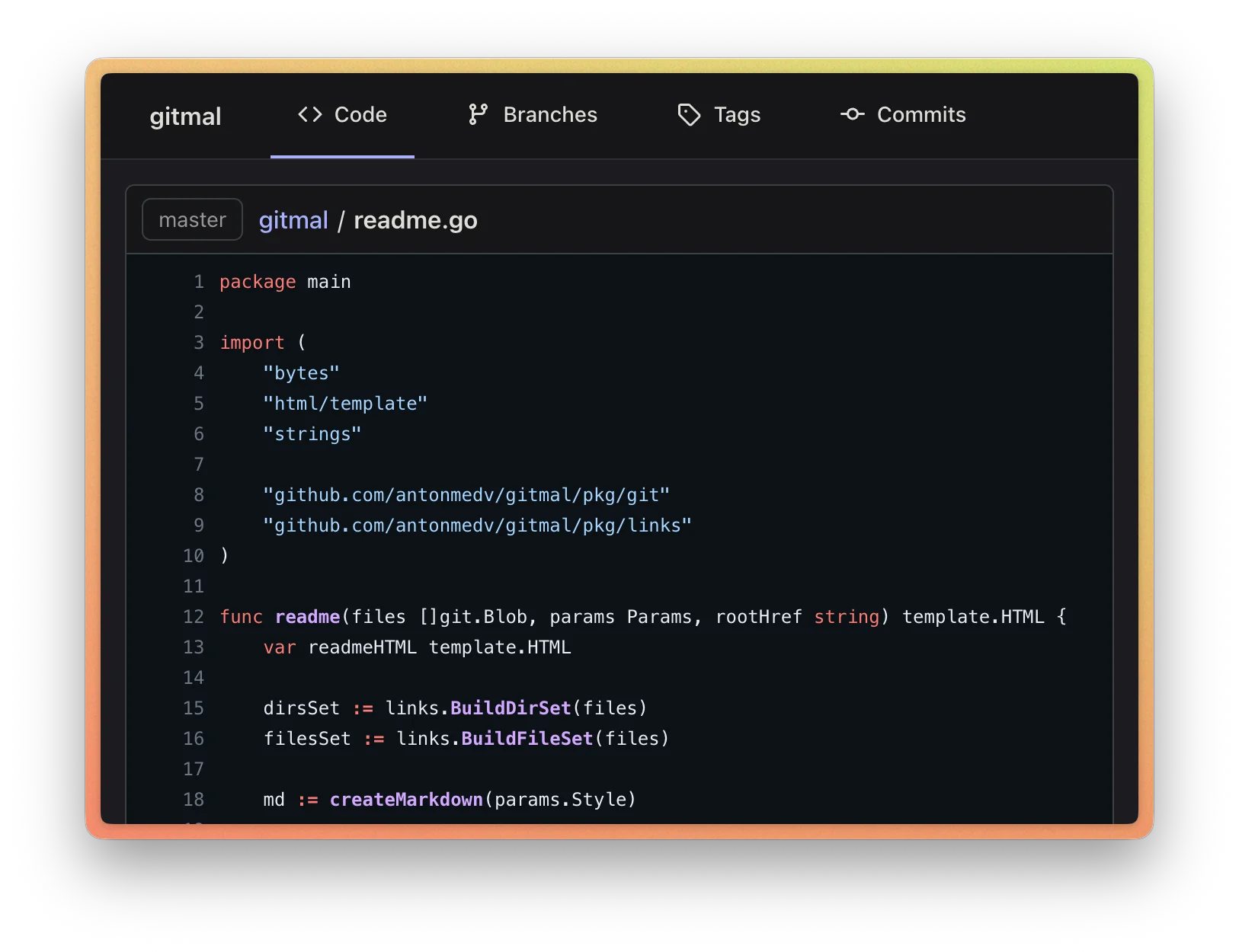This screenshot has width=1239, height=952.
Task: Click the 'string' type keyword on line 12
Action: [847, 617]
